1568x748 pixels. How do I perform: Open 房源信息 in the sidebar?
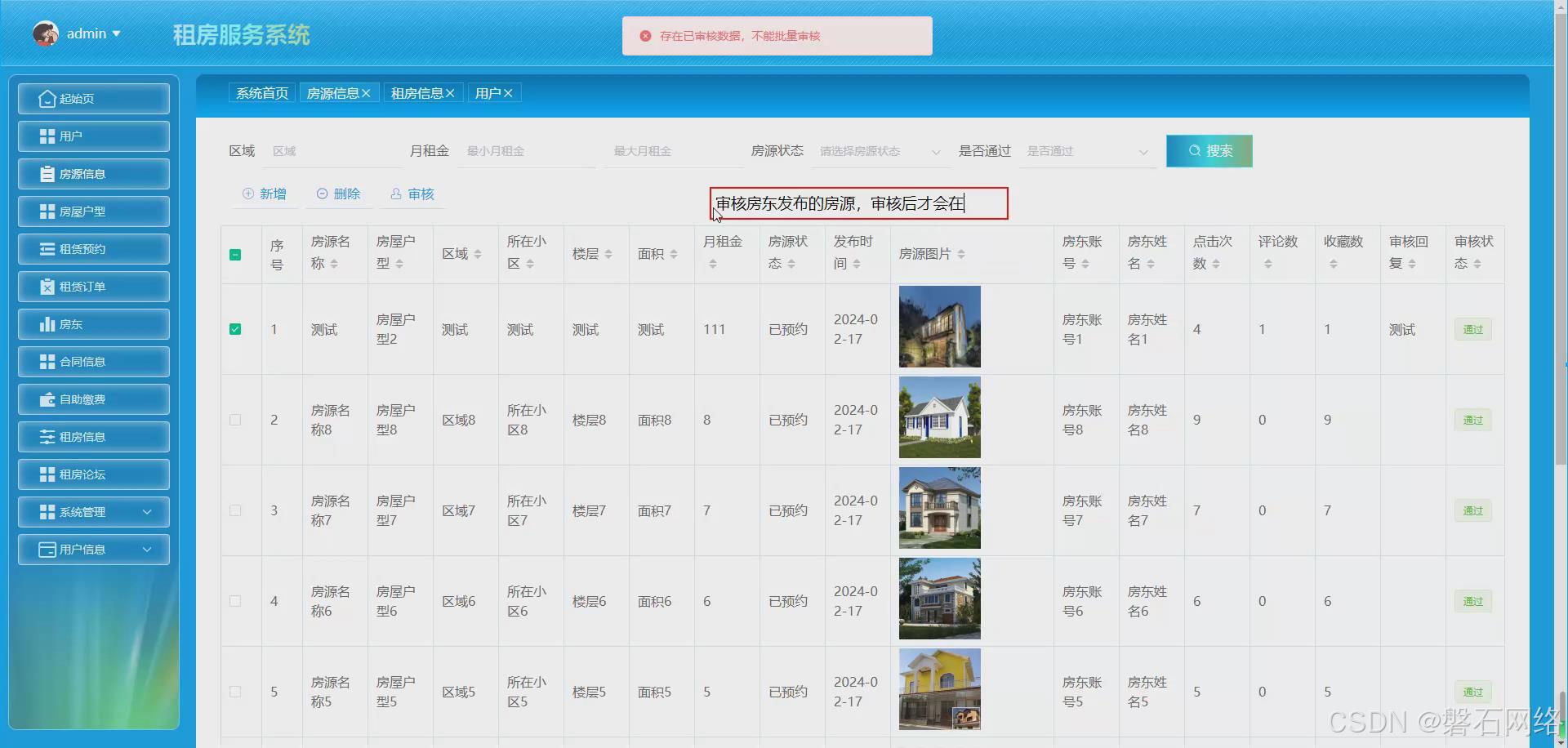[94, 174]
